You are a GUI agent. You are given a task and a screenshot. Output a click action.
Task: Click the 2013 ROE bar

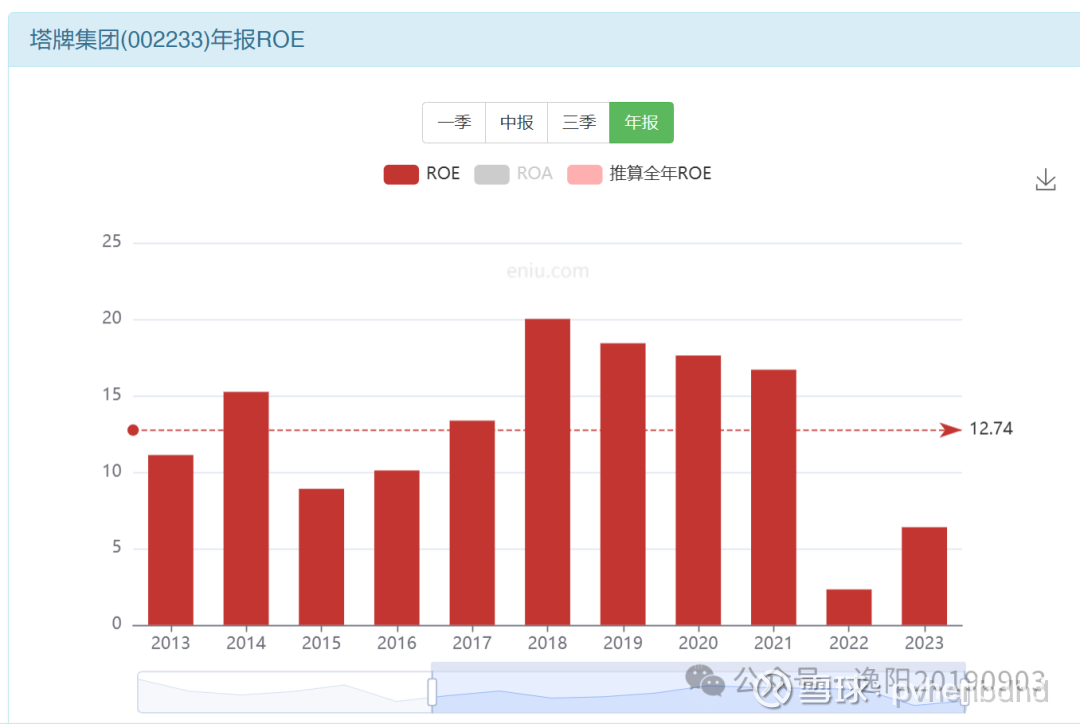click(x=171, y=540)
